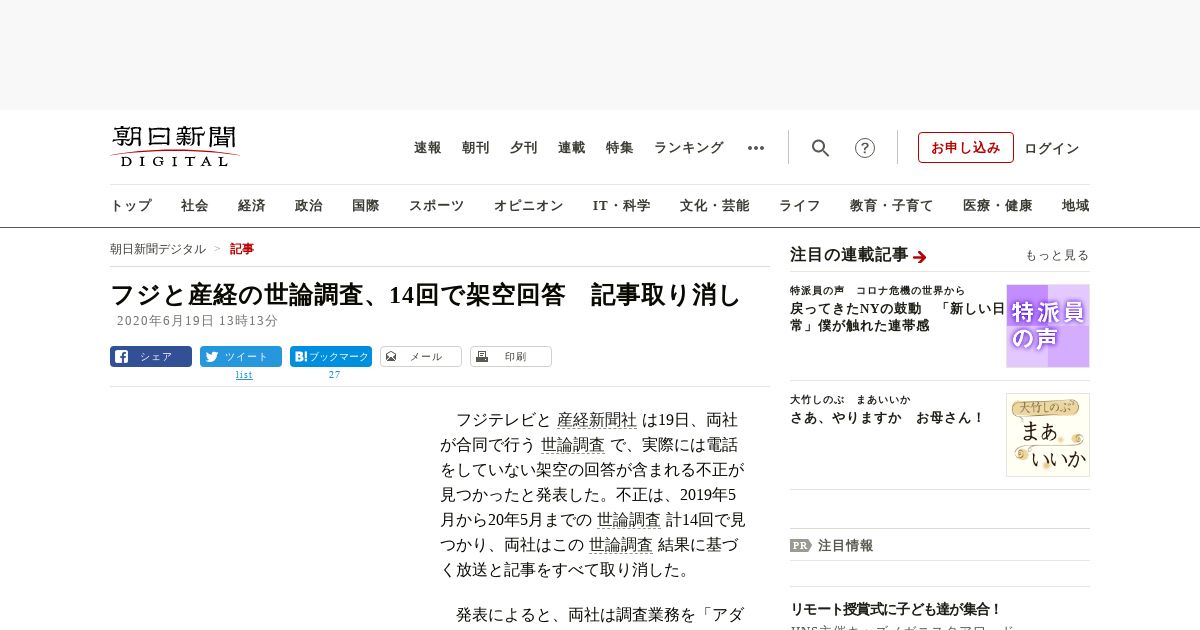Go to the 文化・芸能 section tab
The width and height of the screenshot is (1200, 630).
(715, 206)
